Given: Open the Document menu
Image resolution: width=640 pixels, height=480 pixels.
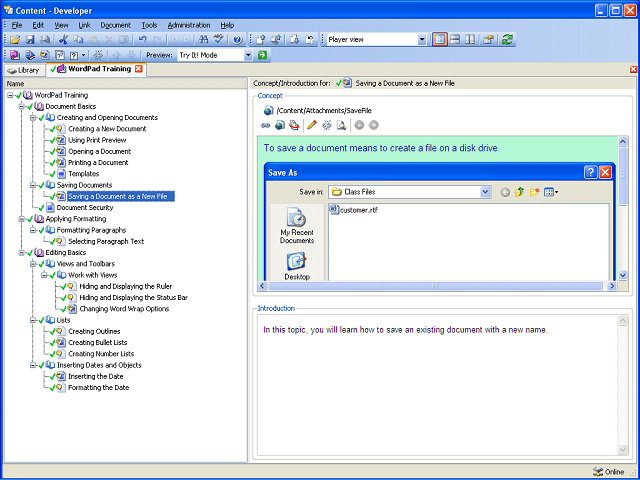Looking at the screenshot, I should (116, 25).
